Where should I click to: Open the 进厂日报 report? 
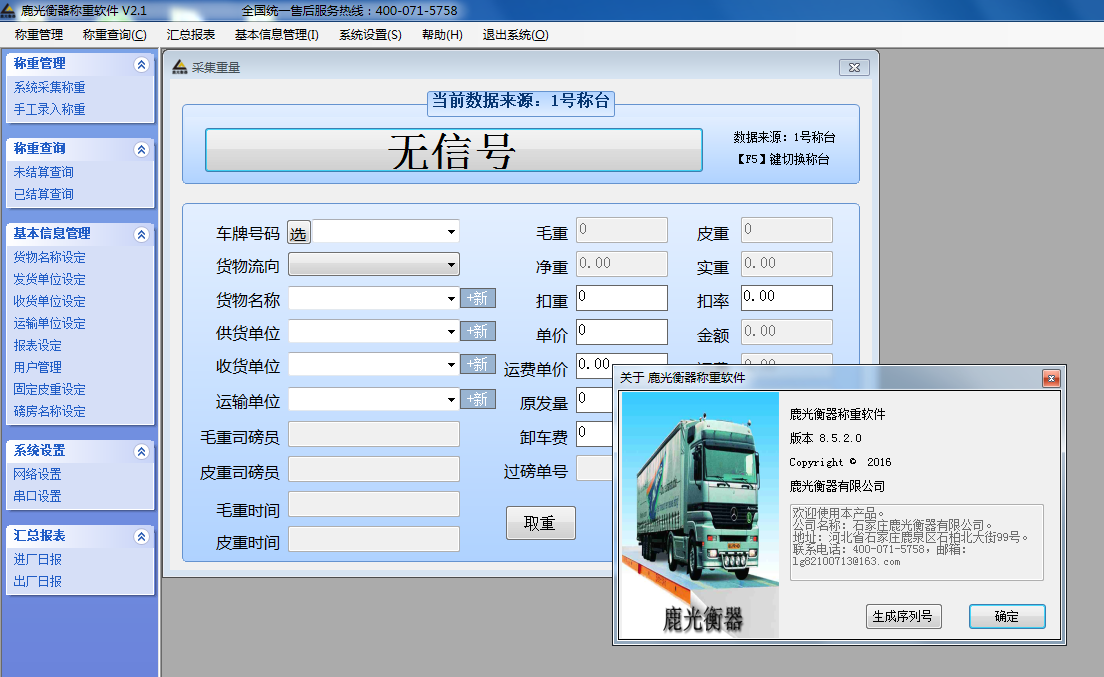(x=38, y=558)
